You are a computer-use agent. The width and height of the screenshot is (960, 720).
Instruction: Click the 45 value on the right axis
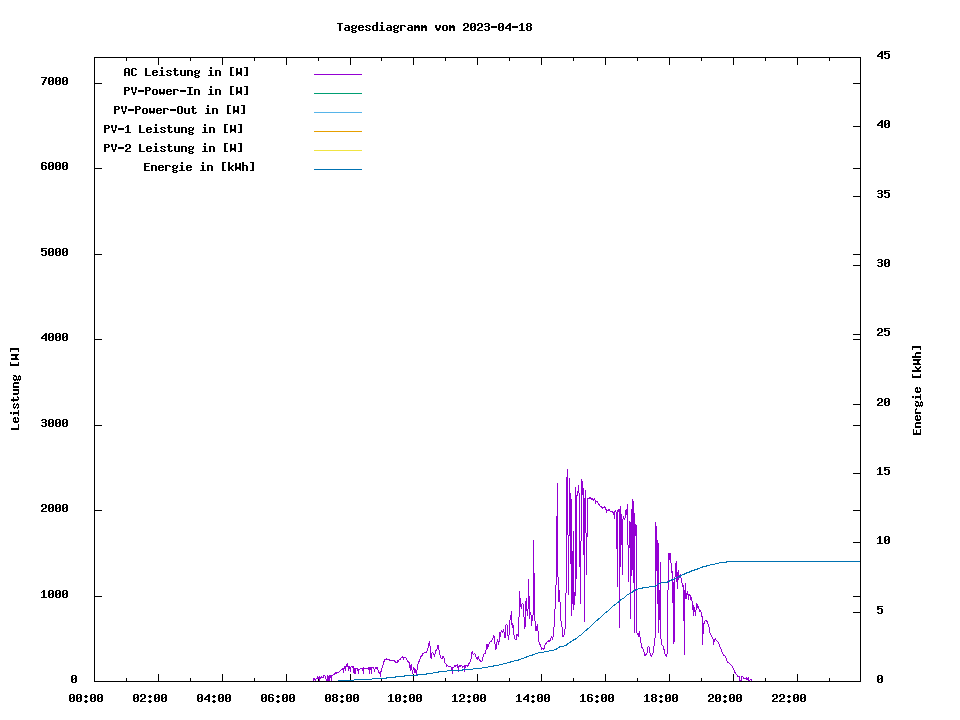coord(884,55)
